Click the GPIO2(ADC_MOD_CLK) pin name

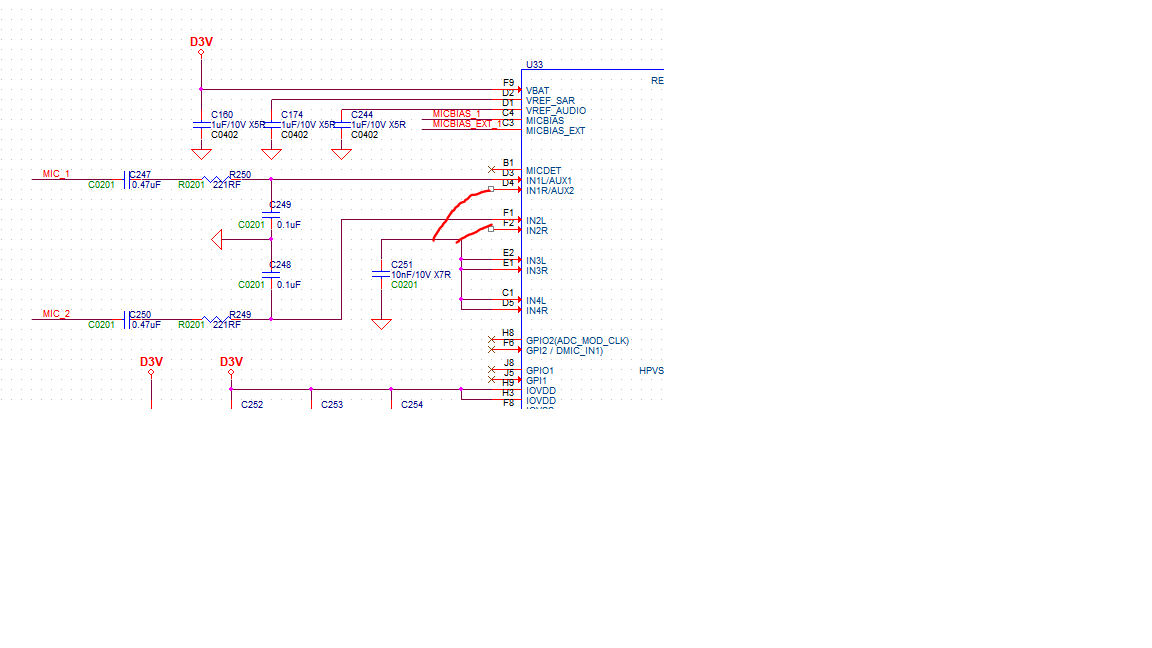577,341
